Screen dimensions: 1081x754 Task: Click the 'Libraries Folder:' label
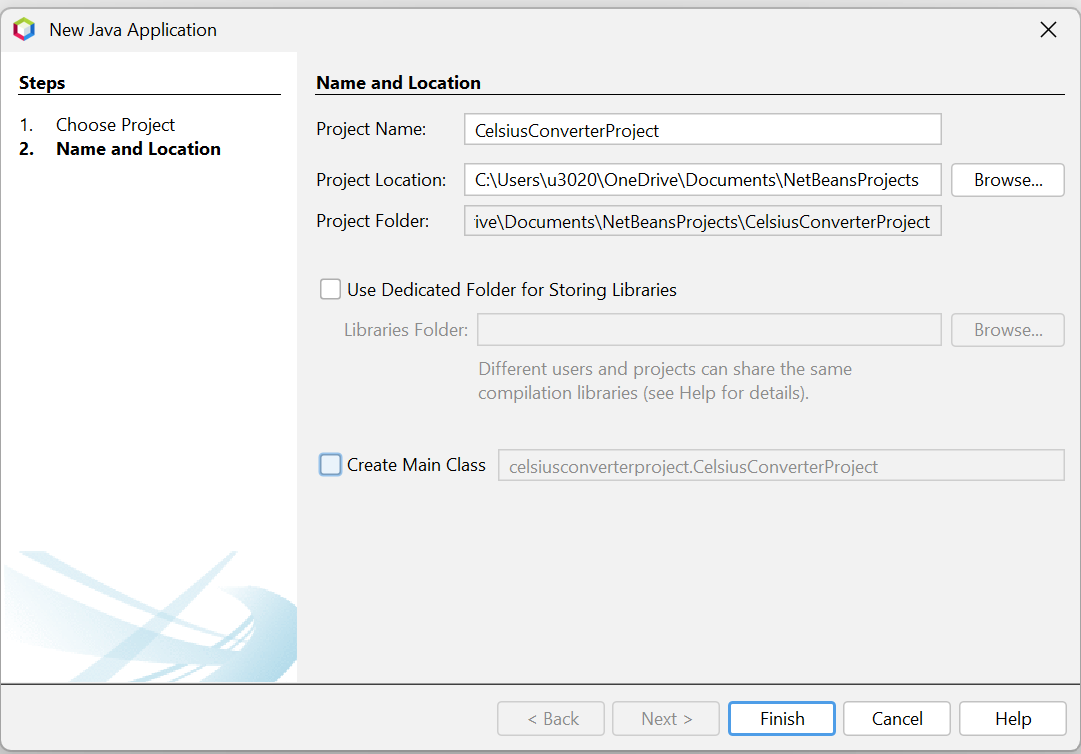point(405,330)
